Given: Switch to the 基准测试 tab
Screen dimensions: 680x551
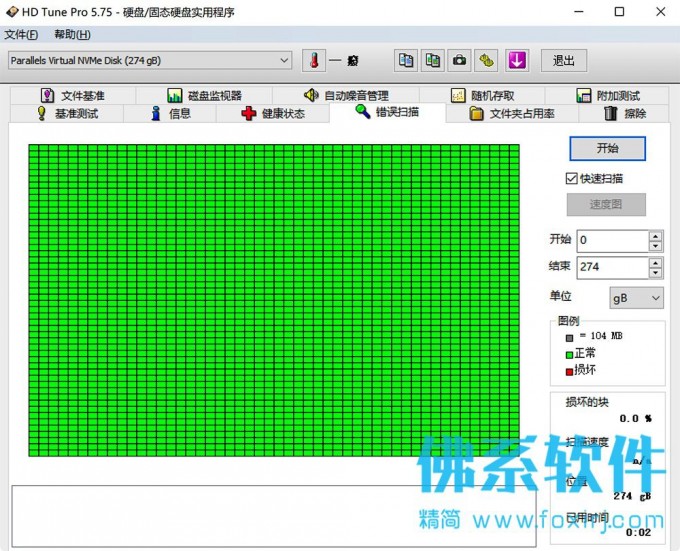Looking at the screenshot, I should coord(67,114).
